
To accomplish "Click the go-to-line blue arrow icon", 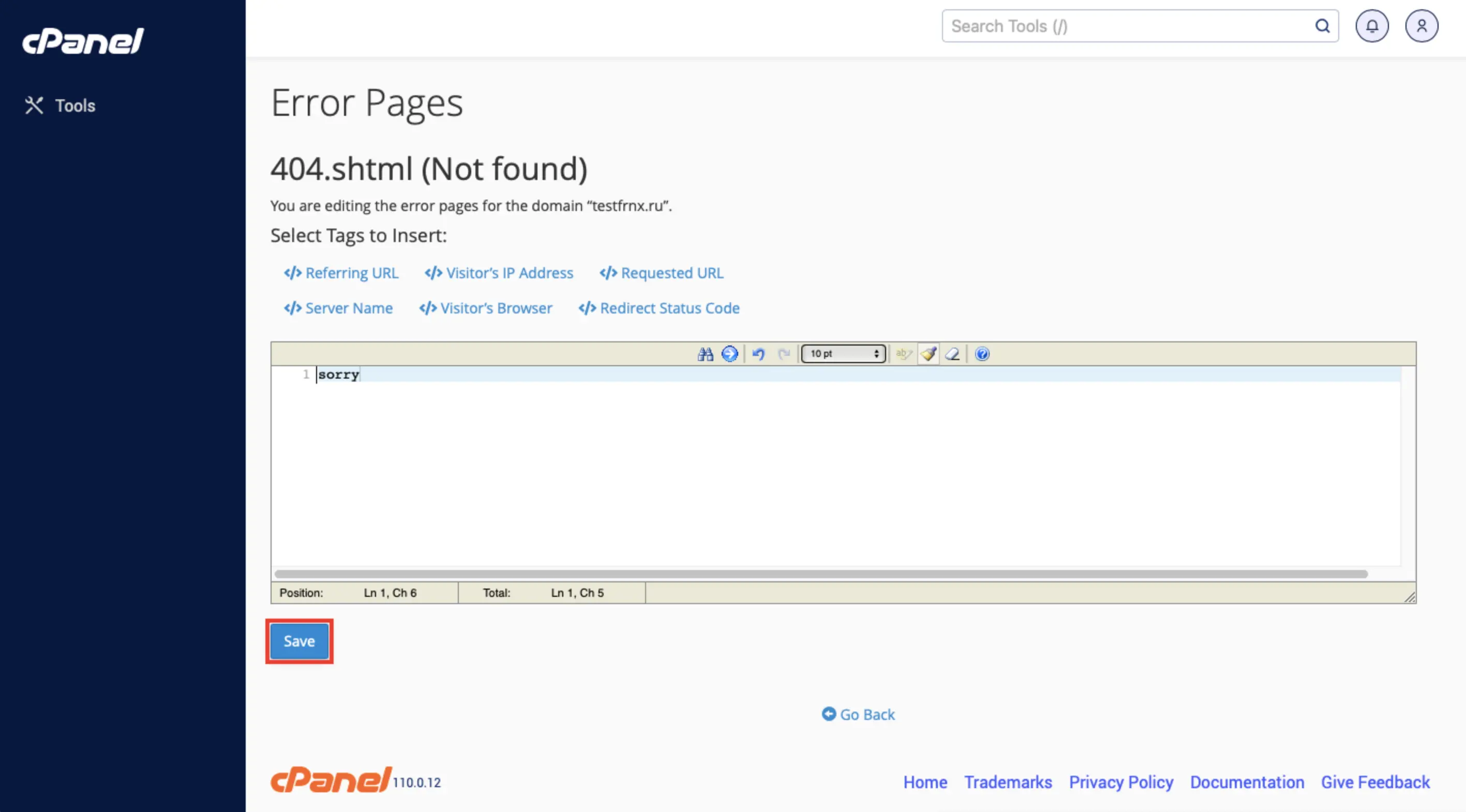I will (x=729, y=354).
